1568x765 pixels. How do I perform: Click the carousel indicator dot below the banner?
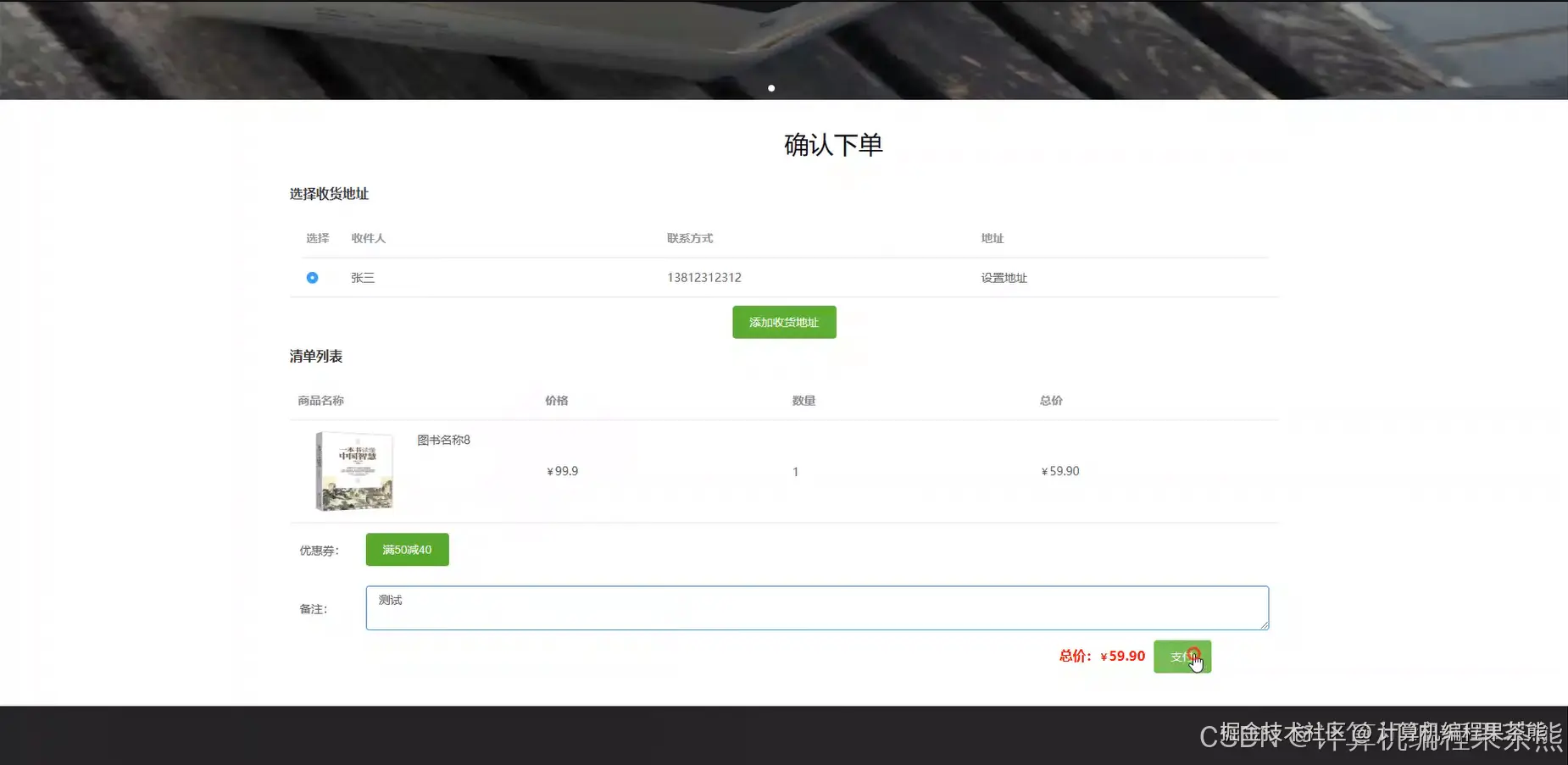[771, 87]
